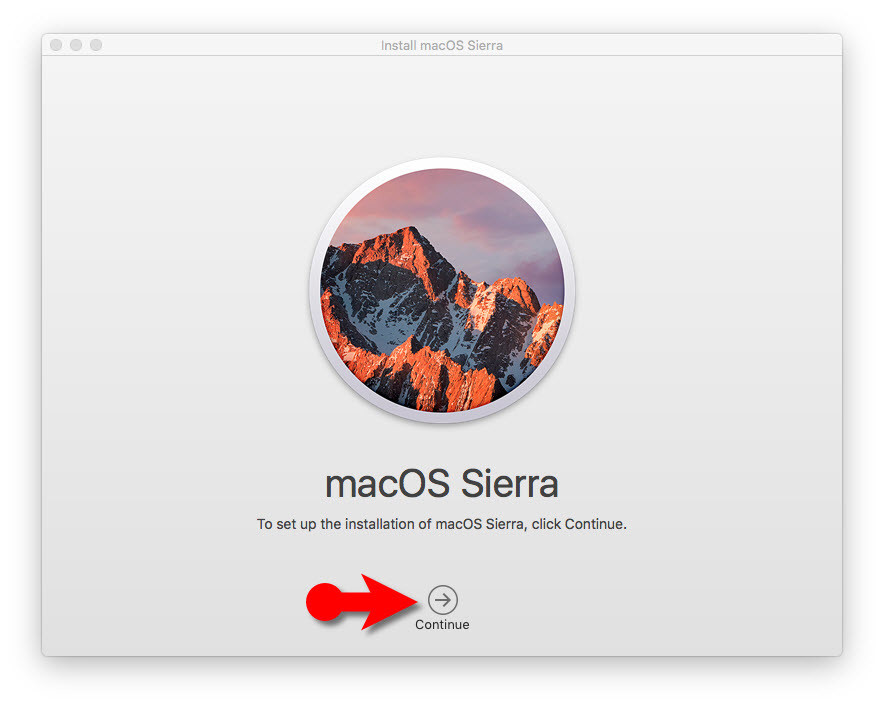
Task: Click the zoom (third) window button
Action: [x=96, y=45]
